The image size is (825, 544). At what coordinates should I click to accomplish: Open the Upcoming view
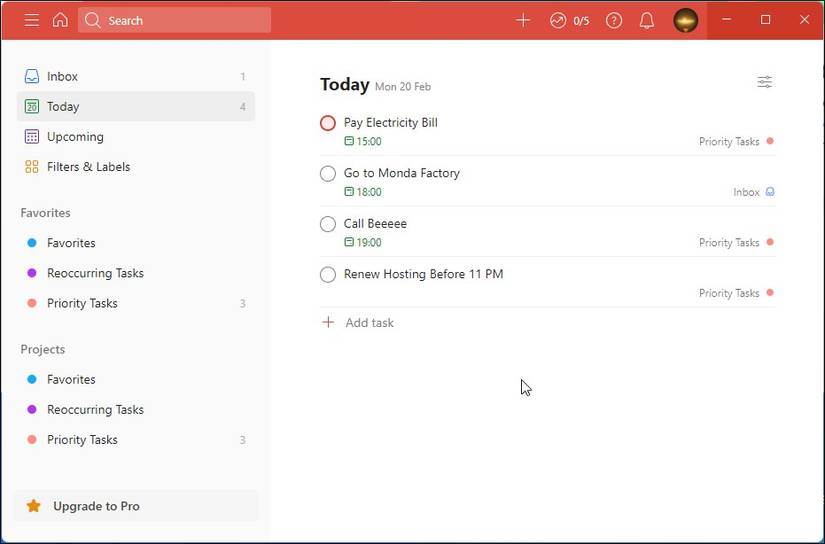point(136,137)
